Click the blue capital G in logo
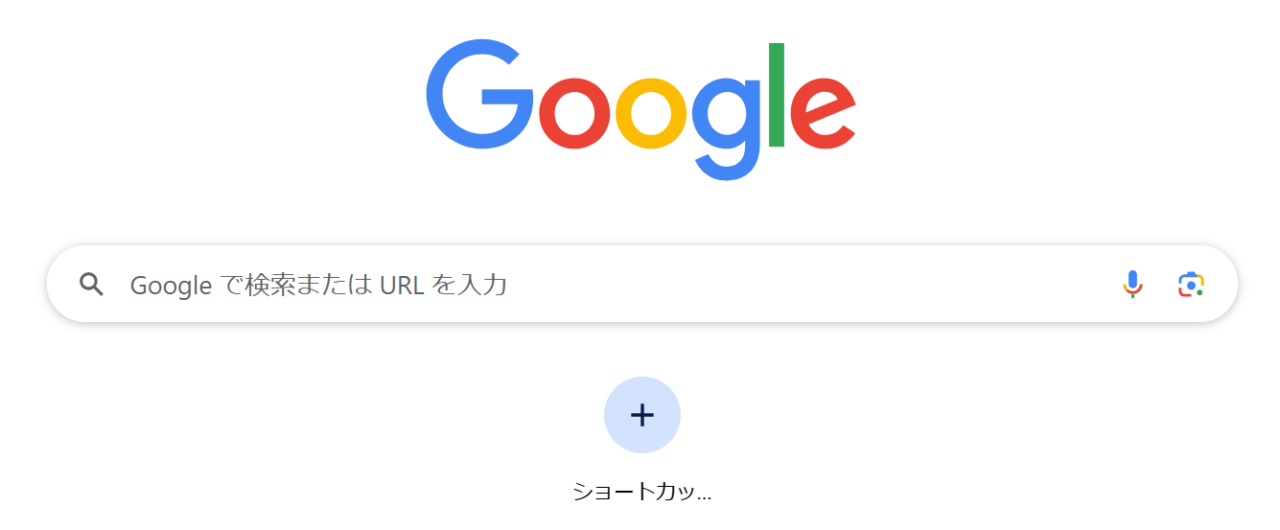This screenshot has width=1280, height=530. click(x=480, y=95)
